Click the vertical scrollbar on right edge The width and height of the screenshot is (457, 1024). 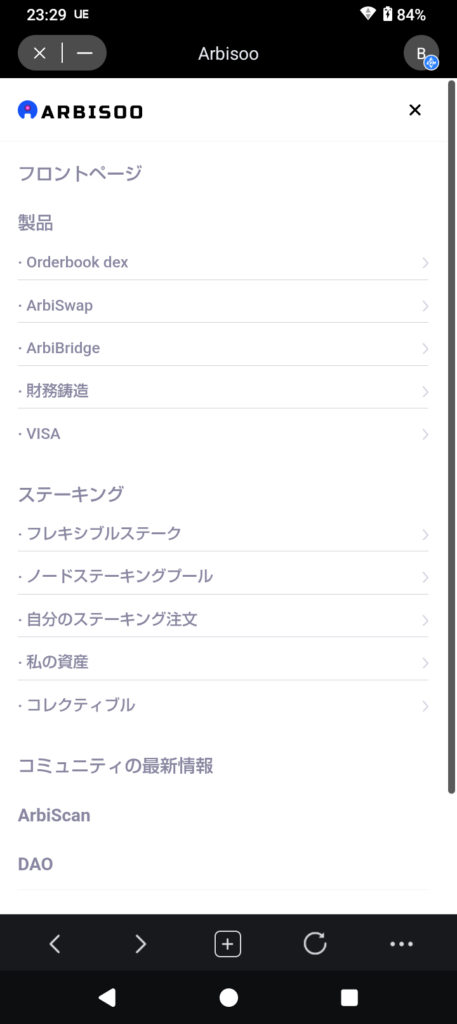[451, 436]
